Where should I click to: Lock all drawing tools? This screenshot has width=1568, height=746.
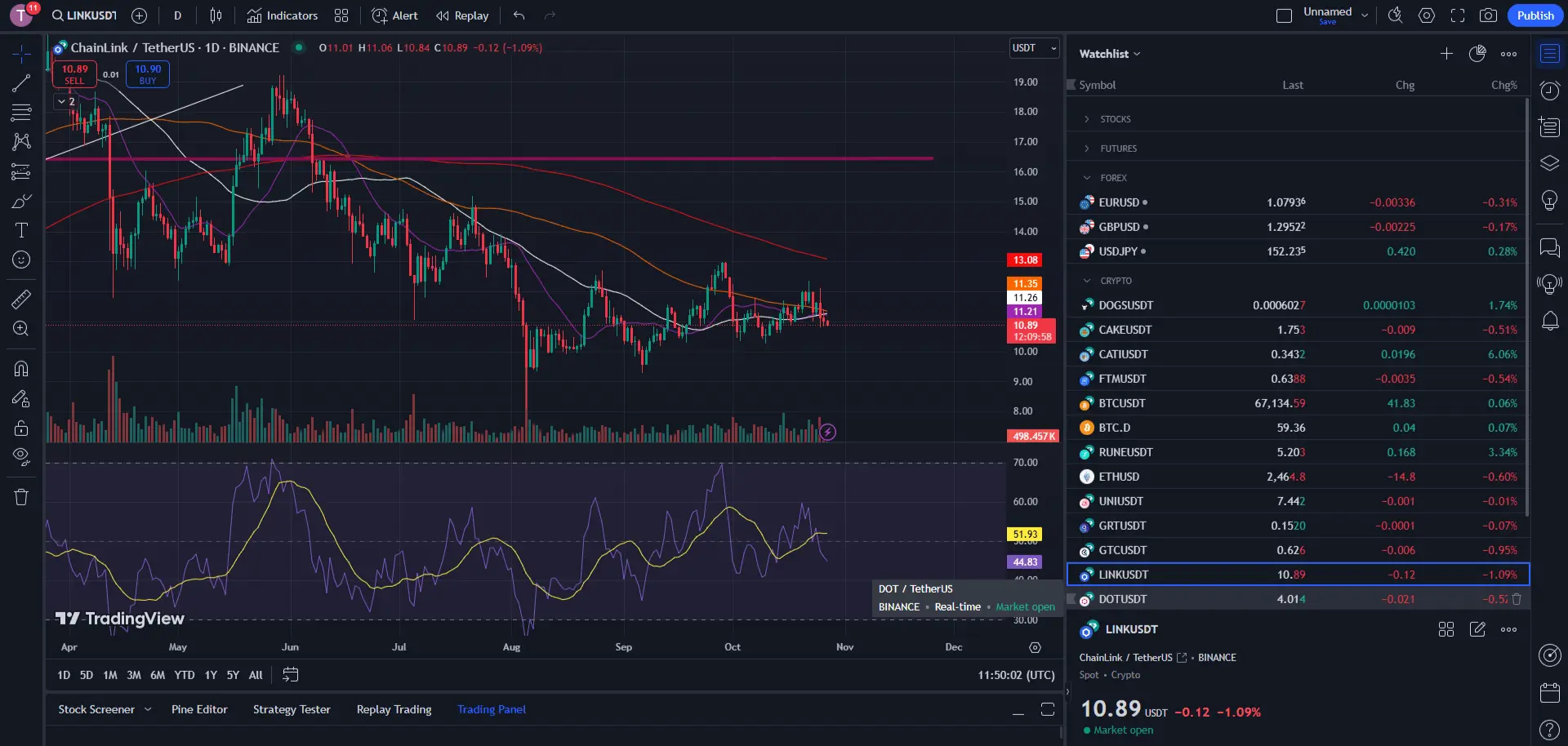tap(21, 429)
